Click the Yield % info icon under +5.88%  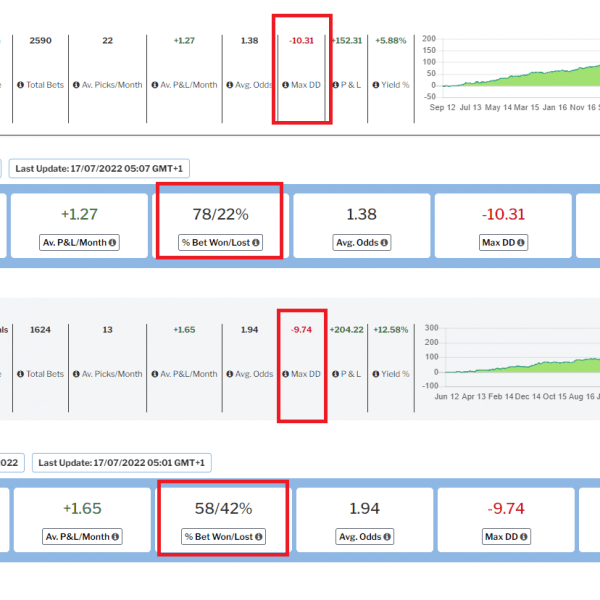pyautogui.click(x=376, y=85)
